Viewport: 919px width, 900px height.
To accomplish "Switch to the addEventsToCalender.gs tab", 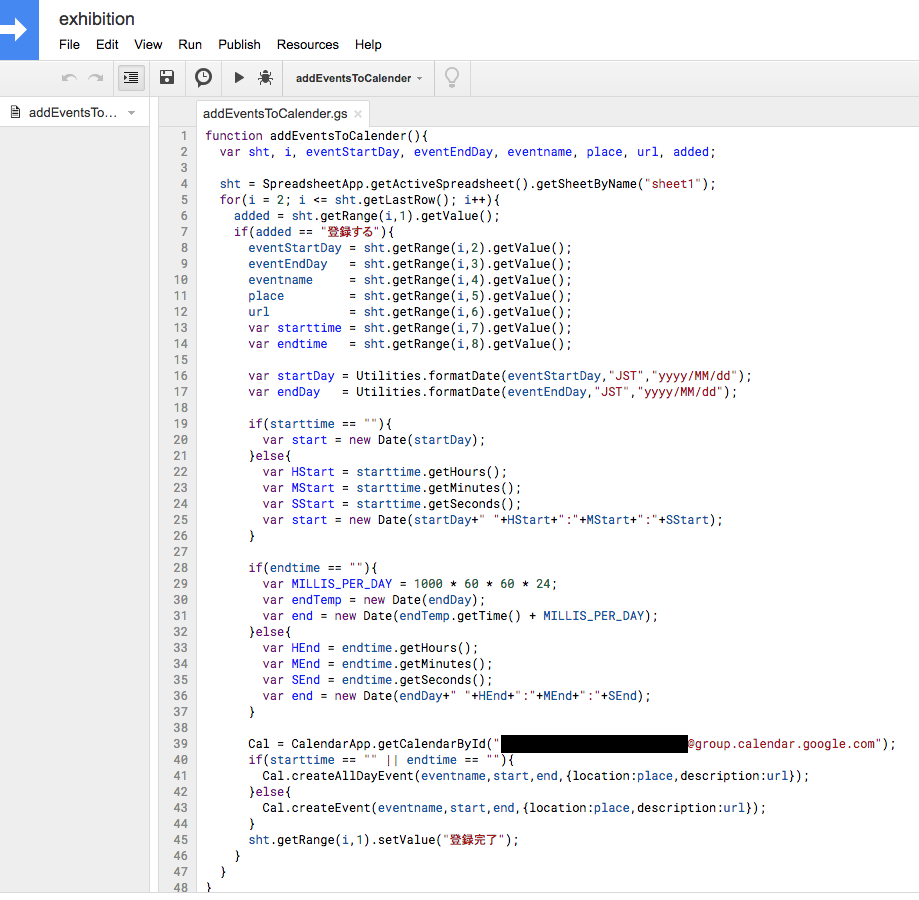I will (275, 114).
